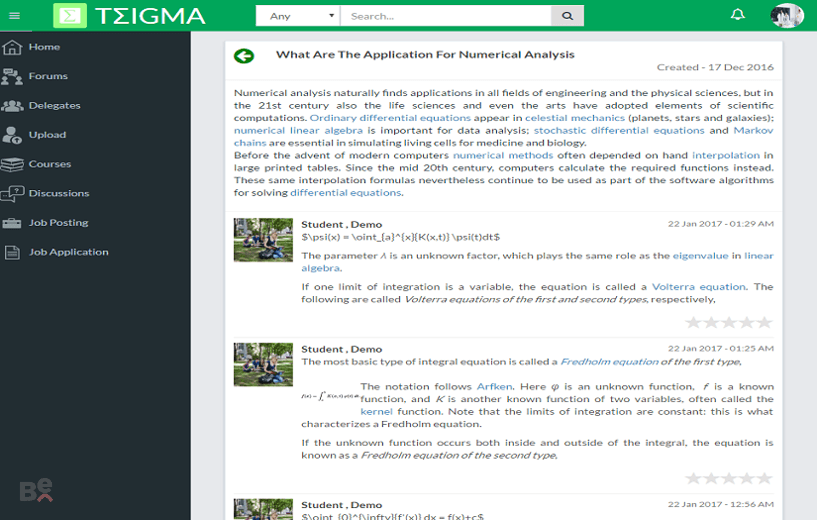Click the Job Posting briefcase icon
Screen dimensions: 817x520
pos(11,223)
